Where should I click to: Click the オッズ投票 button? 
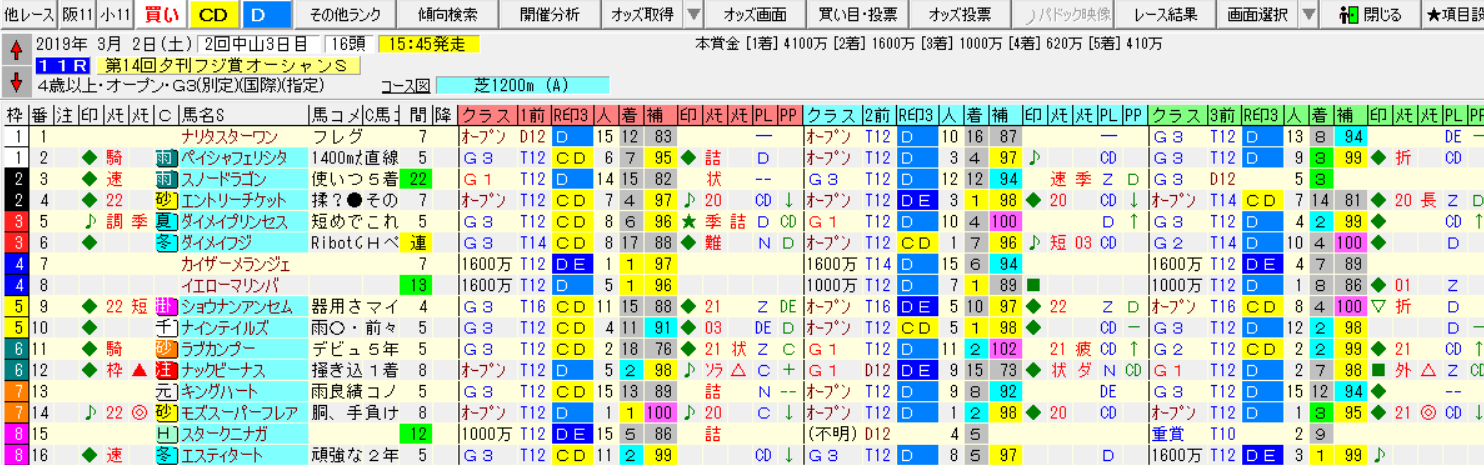[x=960, y=15]
